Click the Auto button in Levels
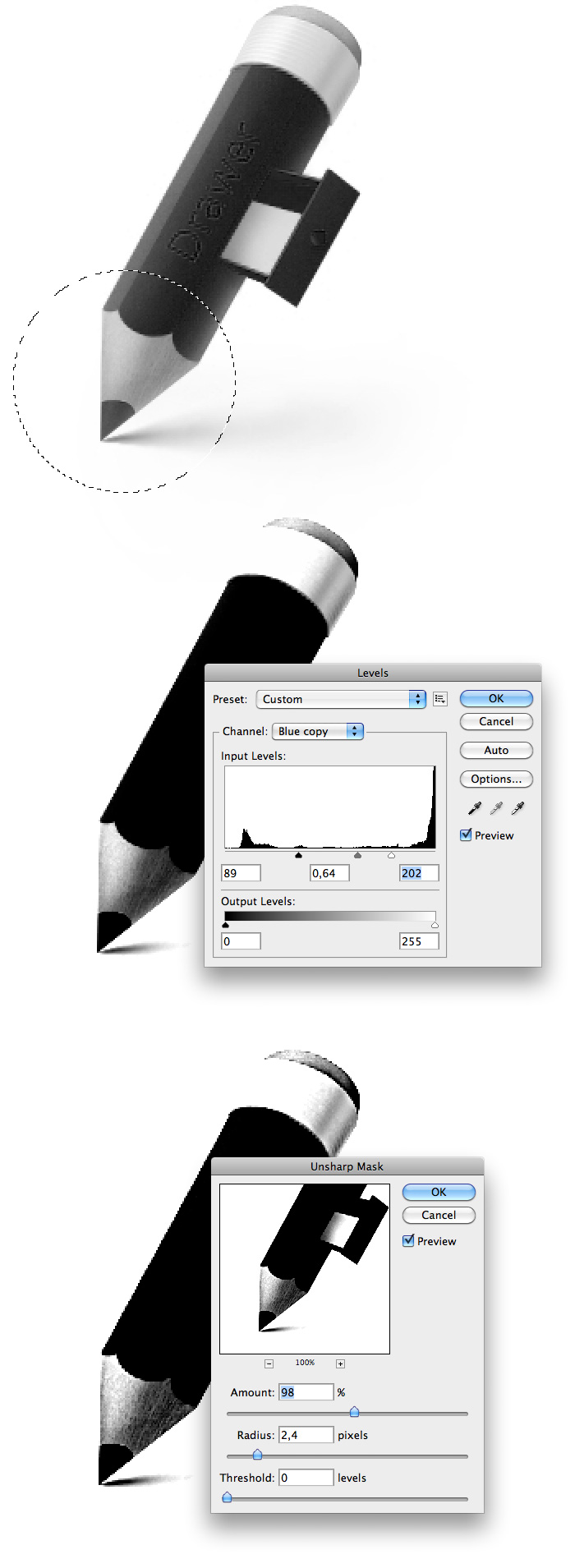Image resolution: width=575 pixels, height=1568 pixels. point(496,750)
